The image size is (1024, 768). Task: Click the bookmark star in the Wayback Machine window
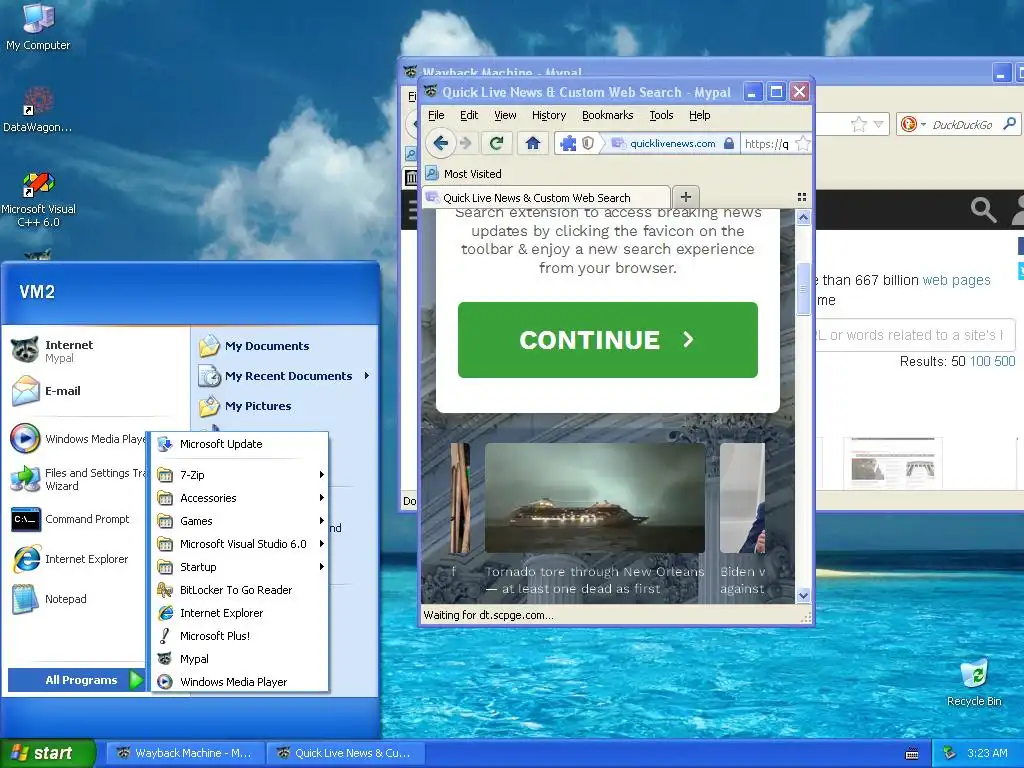[859, 124]
